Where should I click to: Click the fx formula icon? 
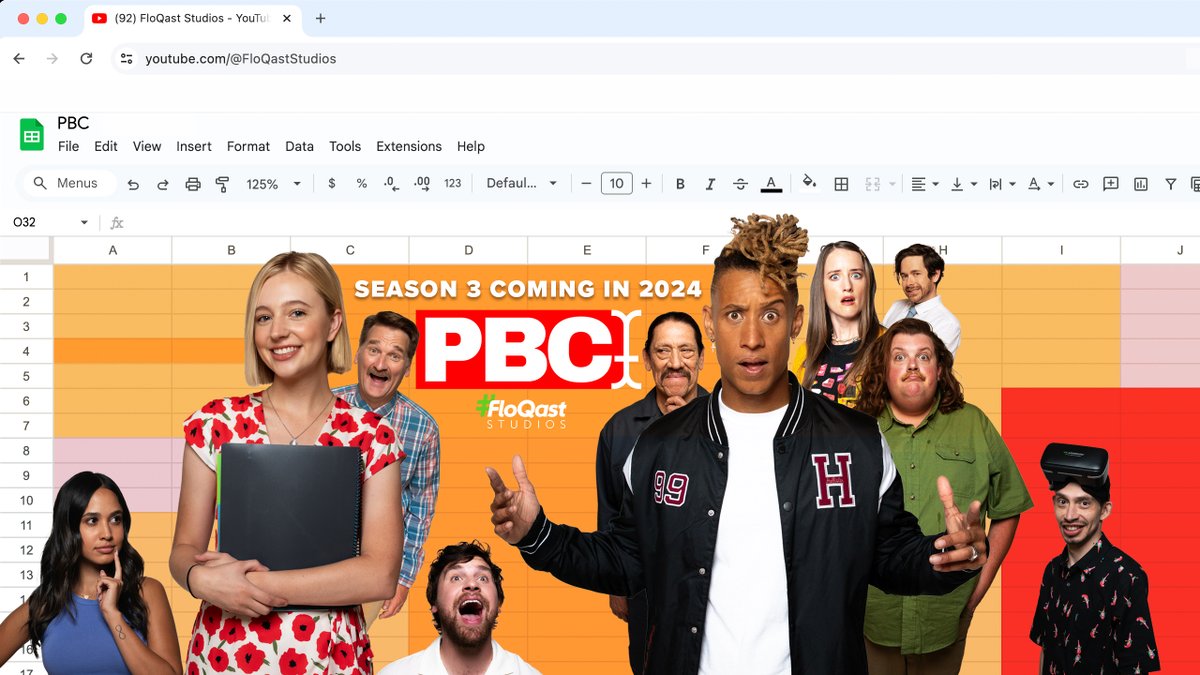point(117,223)
